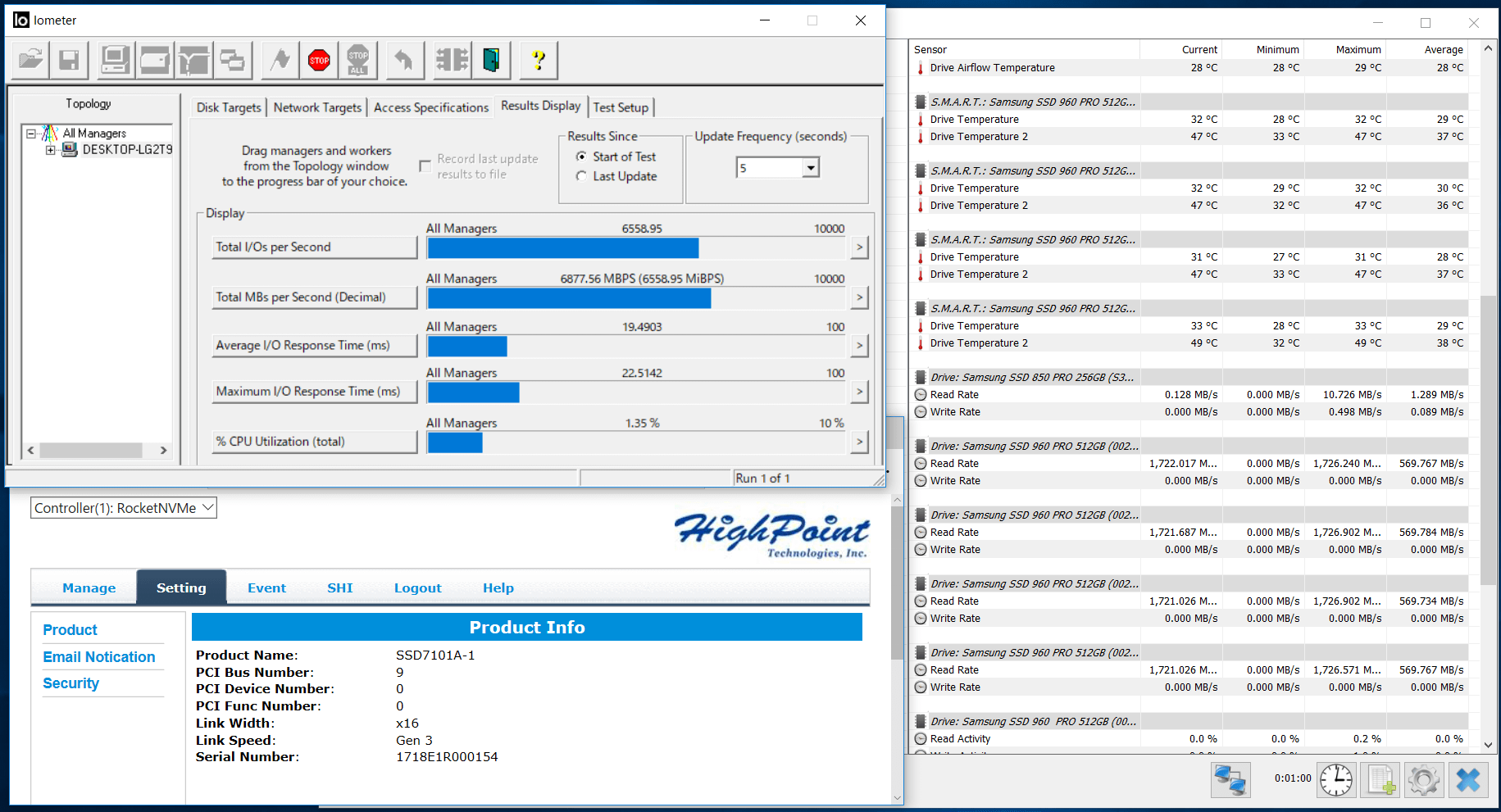Expand the DESKTOP-LG2T9 tree node
Screen dimensions: 1501x812
(51, 150)
